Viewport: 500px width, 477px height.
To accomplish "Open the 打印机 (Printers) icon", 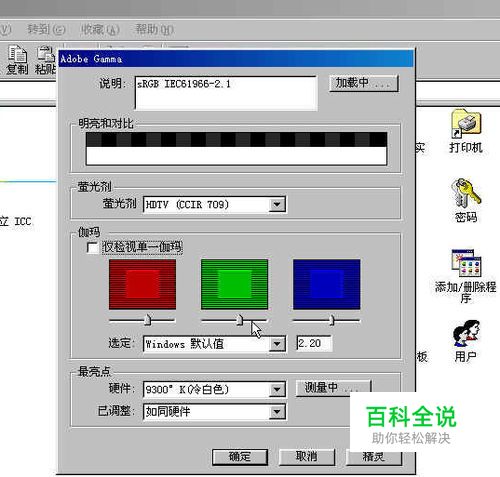I will (x=466, y=130).
